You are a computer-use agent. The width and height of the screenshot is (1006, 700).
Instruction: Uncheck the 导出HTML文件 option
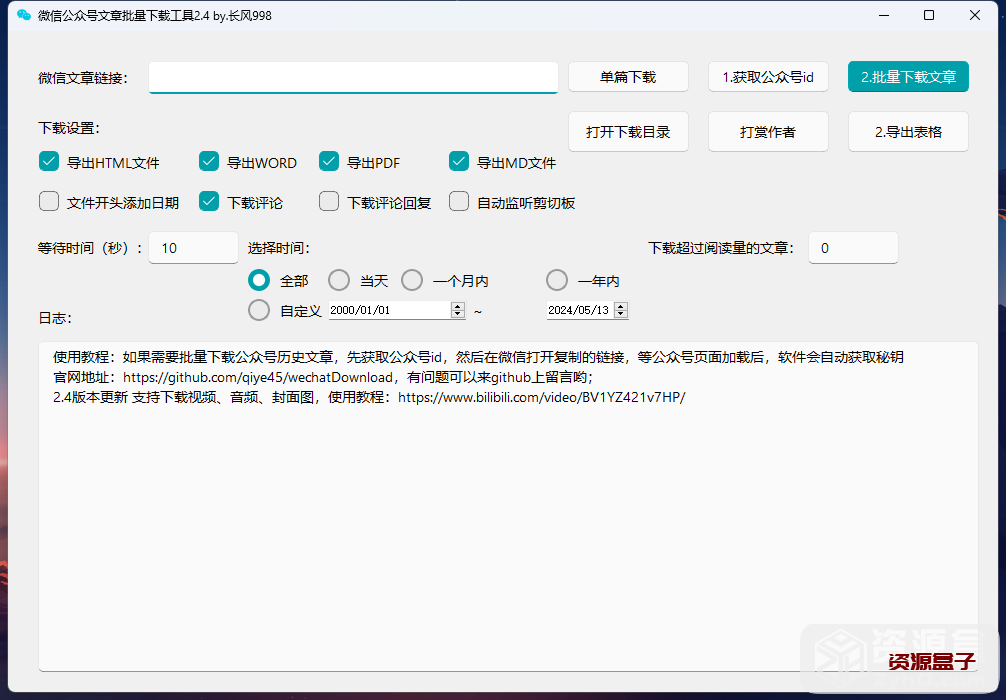pyautogui.click(x=48, y=160)
